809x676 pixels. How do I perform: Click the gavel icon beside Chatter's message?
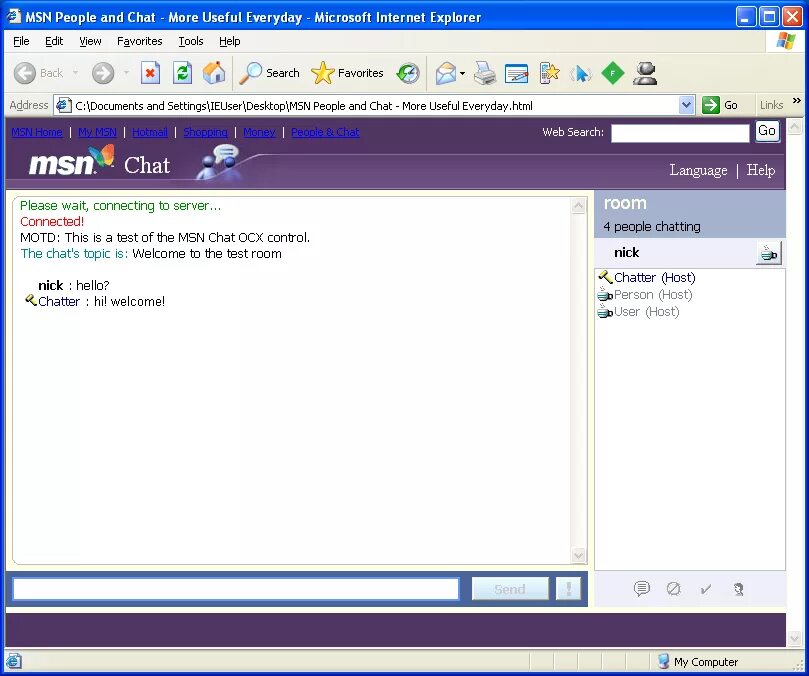pos(30,300)
